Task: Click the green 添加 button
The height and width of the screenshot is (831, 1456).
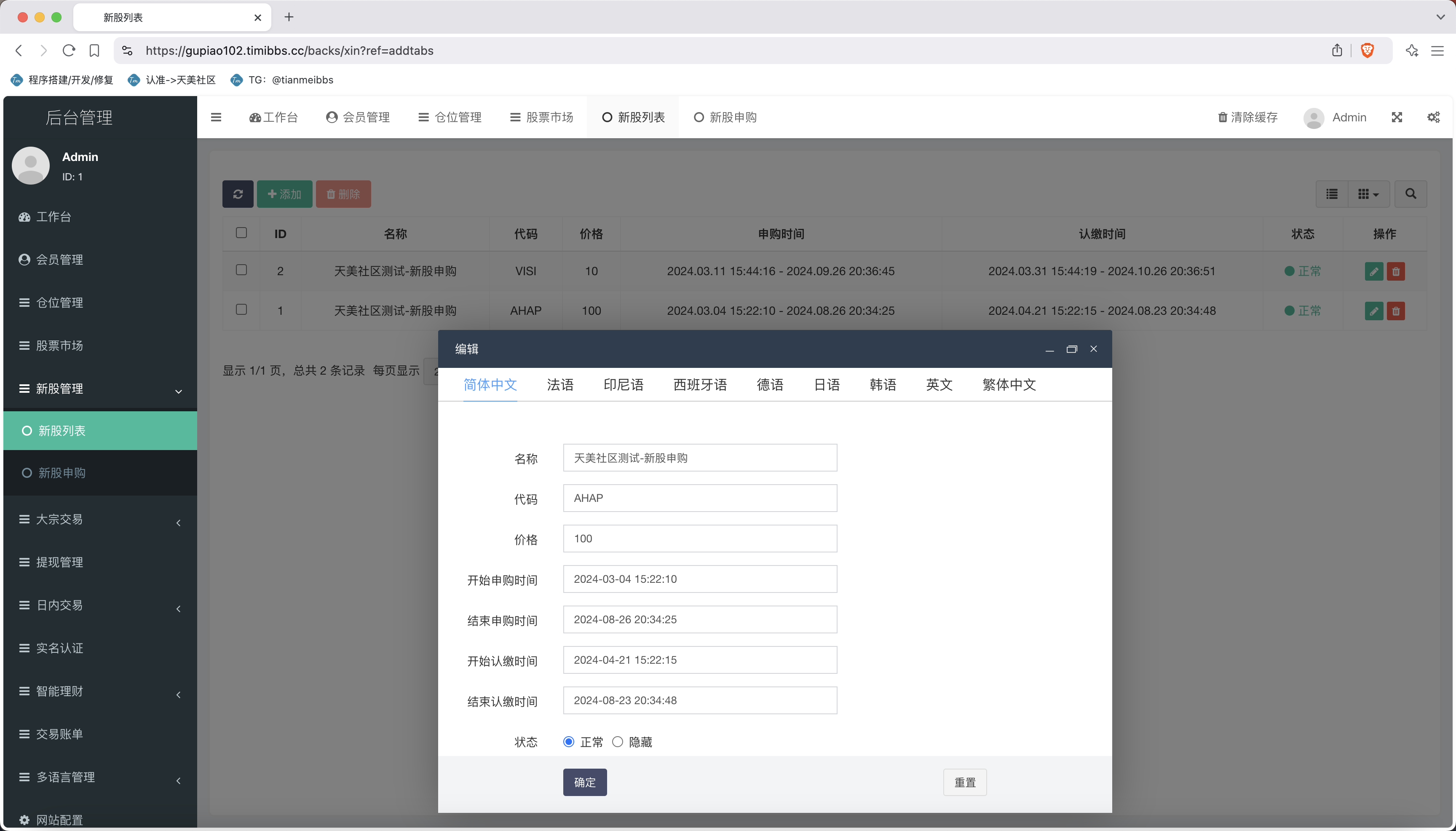Action: [285, 194]
